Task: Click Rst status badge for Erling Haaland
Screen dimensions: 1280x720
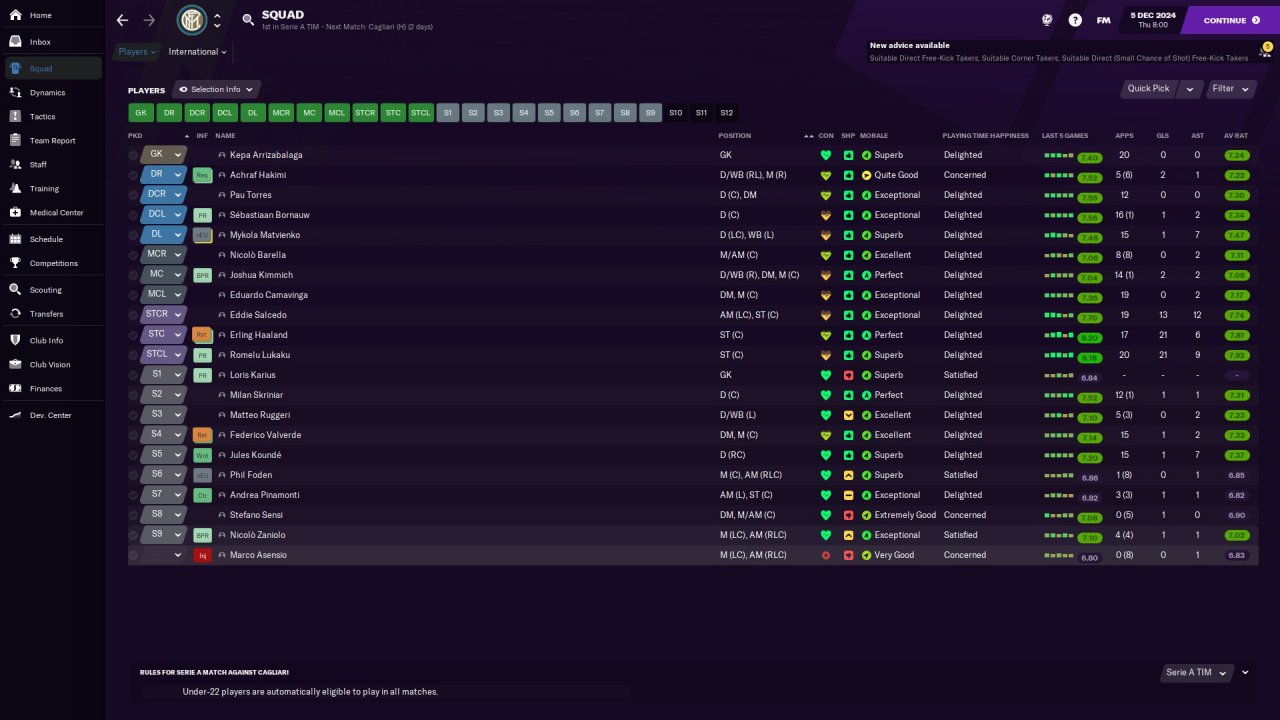Action: [x=202, y=335]
